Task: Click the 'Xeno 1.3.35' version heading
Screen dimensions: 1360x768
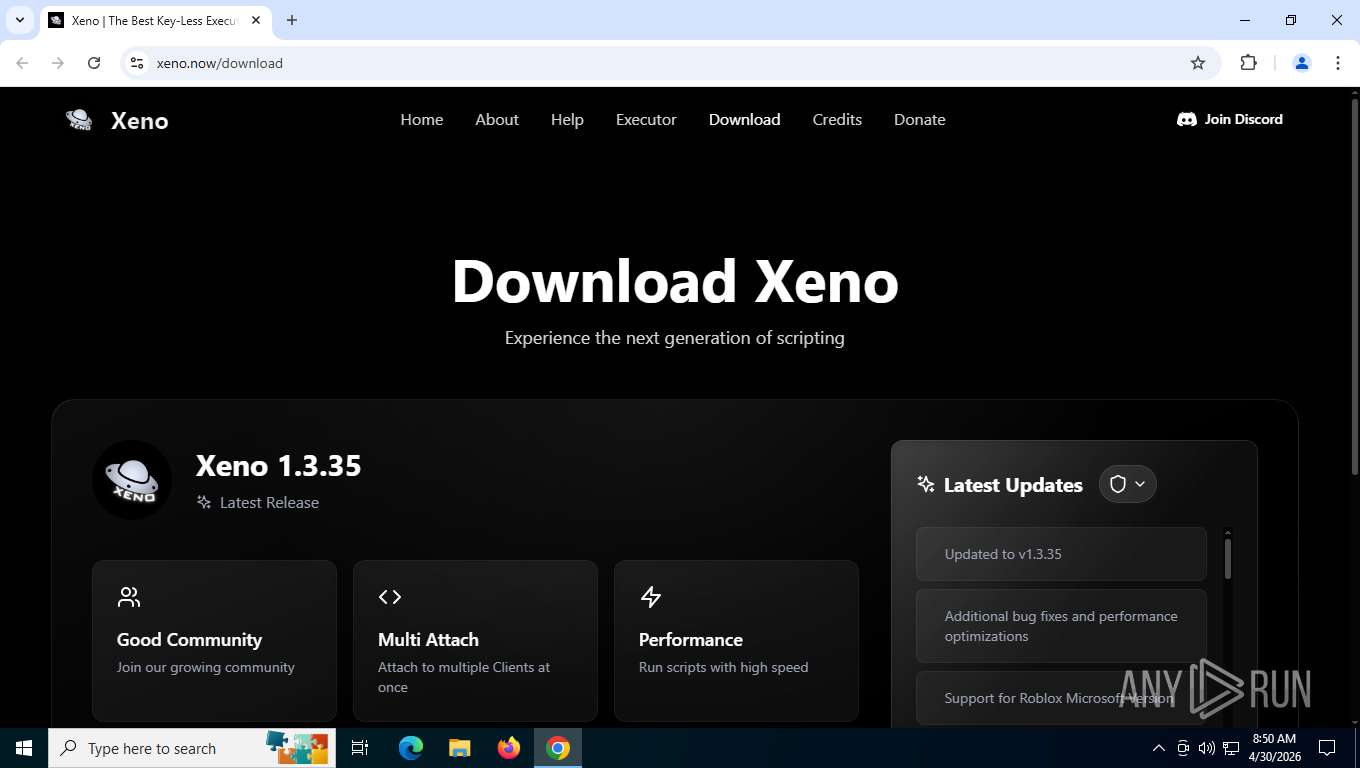Action: [278, 465]
